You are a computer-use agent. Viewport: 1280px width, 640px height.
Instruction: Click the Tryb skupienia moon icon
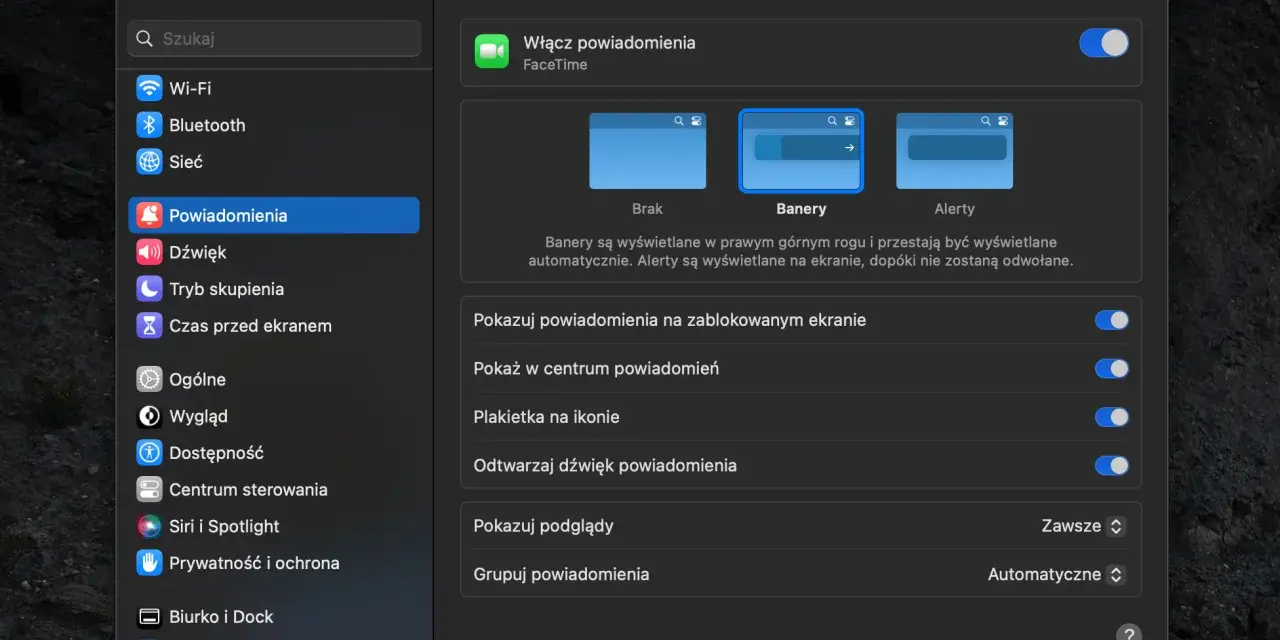pyautogui.click(x=149, y=289)
